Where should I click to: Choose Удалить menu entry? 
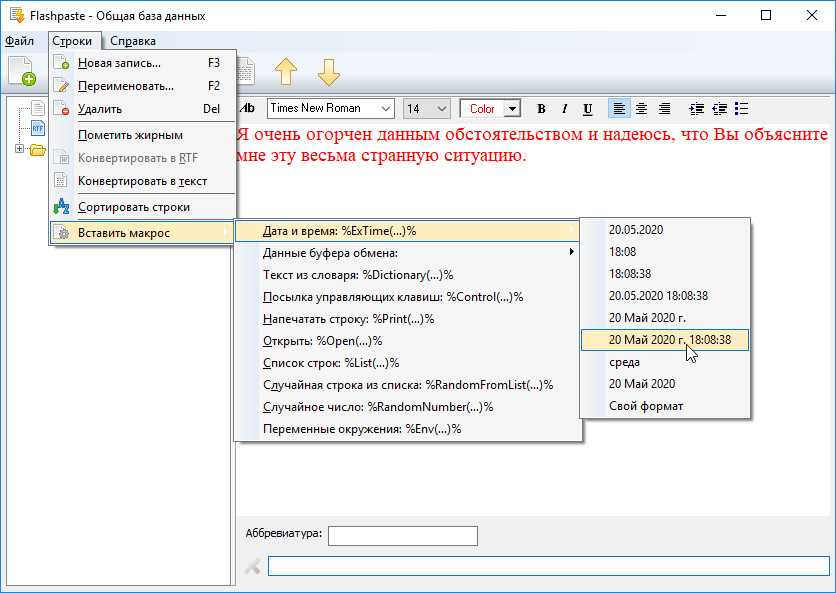[x=142, y=109]
